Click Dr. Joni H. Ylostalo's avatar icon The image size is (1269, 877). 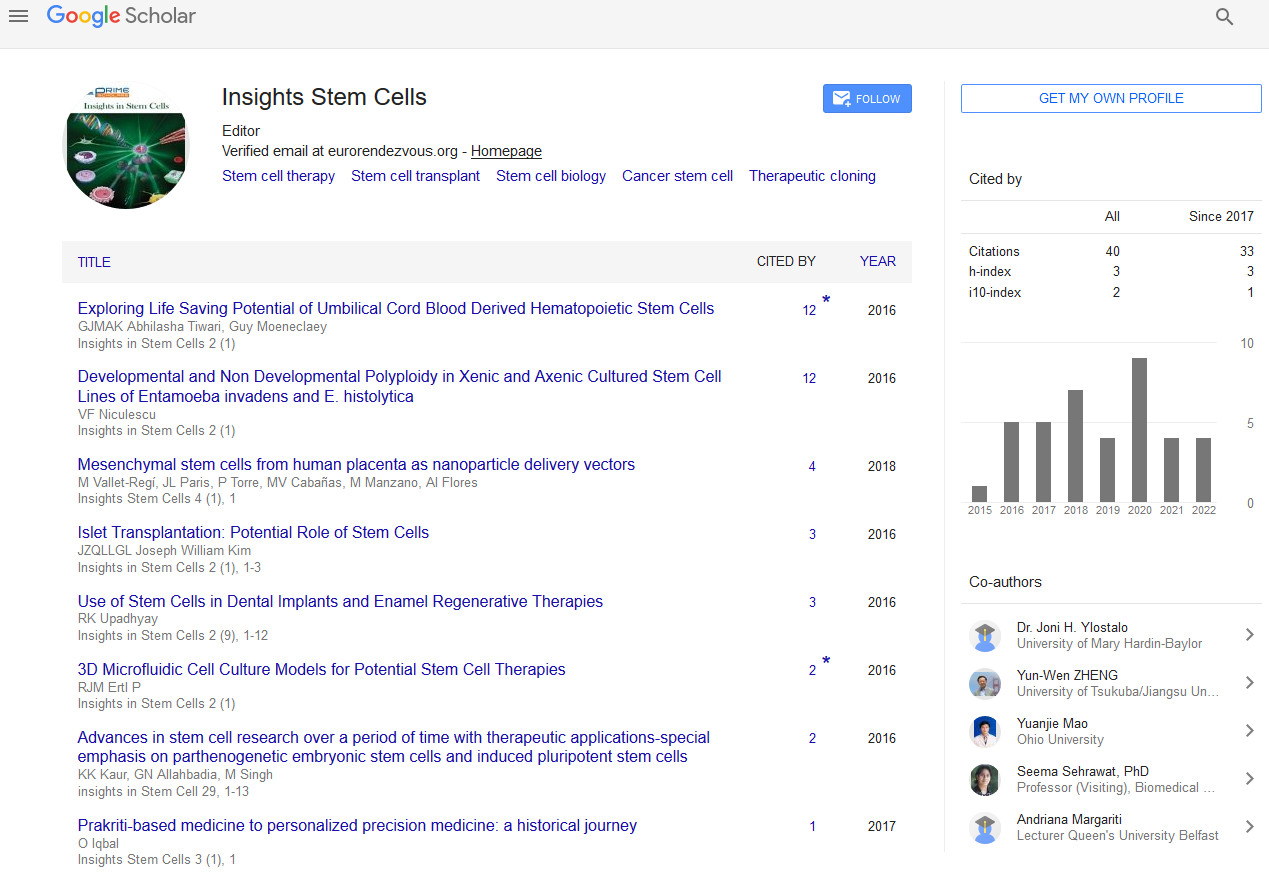tap(985, 635)
